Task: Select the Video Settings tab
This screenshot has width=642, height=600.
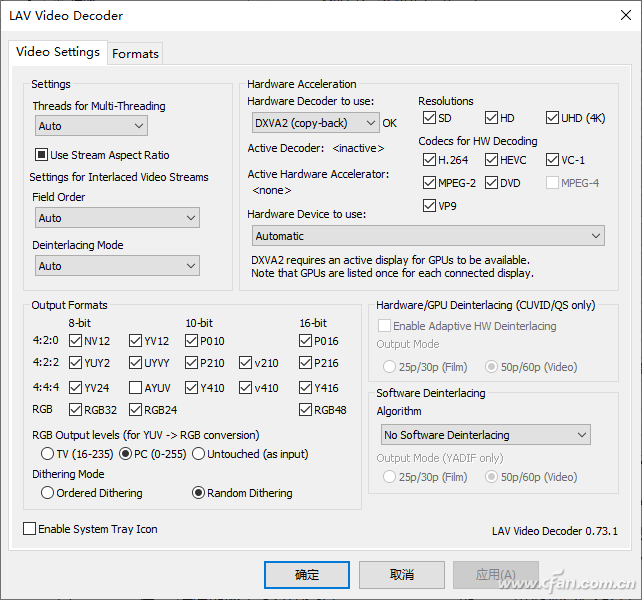Action: (x=58, y=52)
